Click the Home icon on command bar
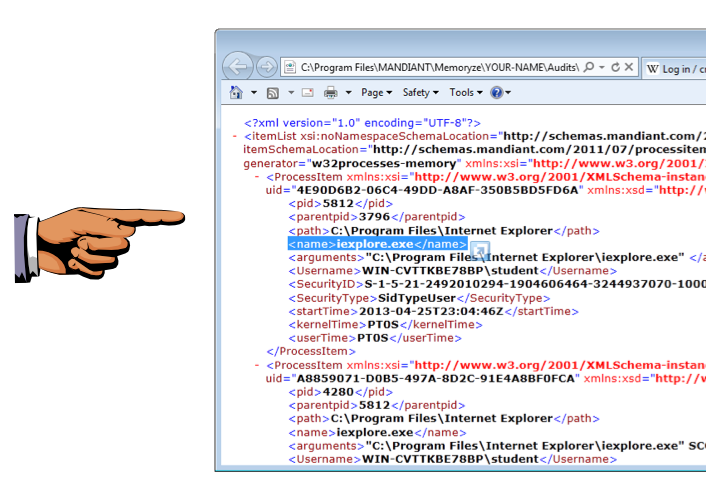The image size is (706, 487). [x=236, y=92]
